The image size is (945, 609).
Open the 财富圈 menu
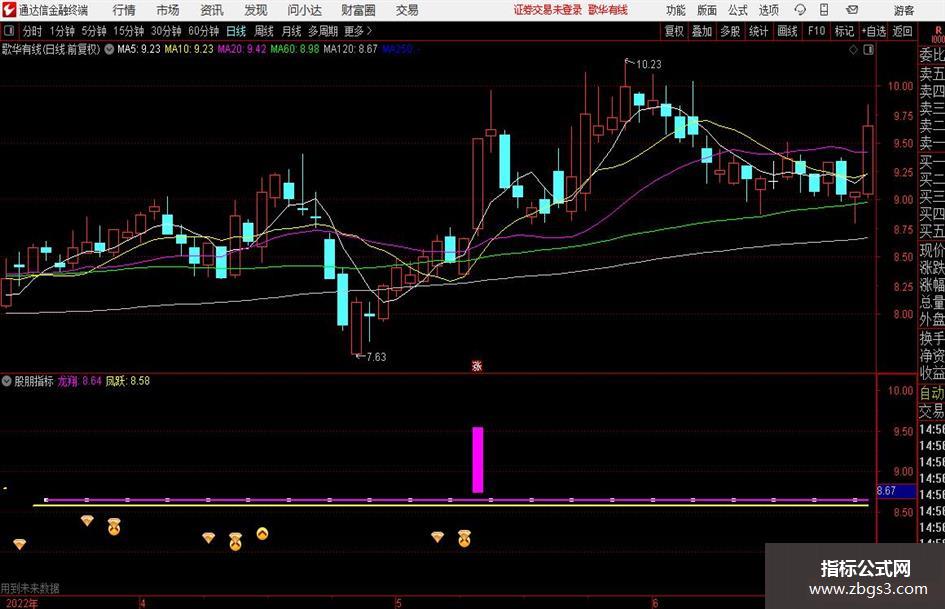pos(358,10)
